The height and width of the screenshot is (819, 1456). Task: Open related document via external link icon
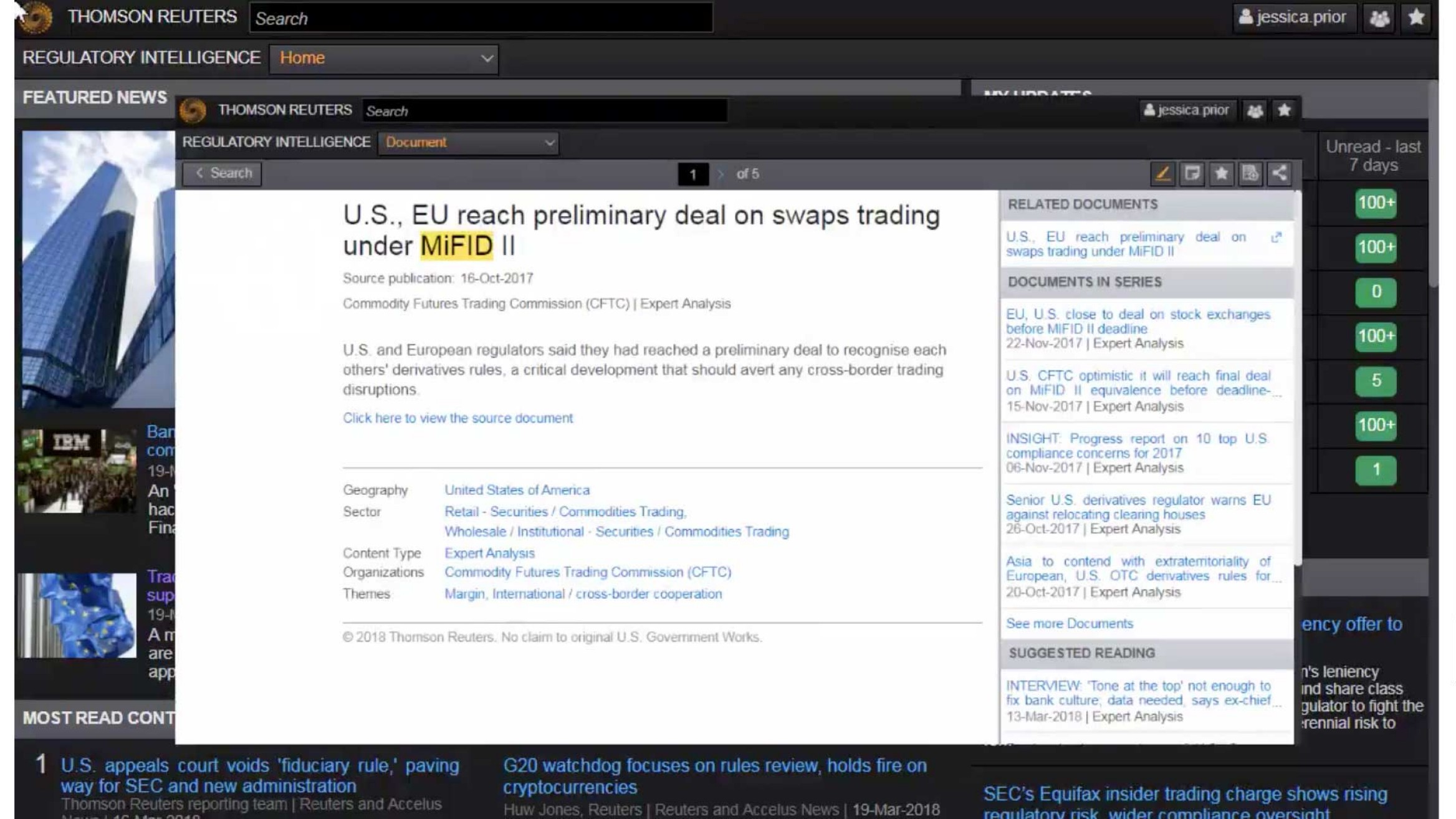click(1276, 237)
